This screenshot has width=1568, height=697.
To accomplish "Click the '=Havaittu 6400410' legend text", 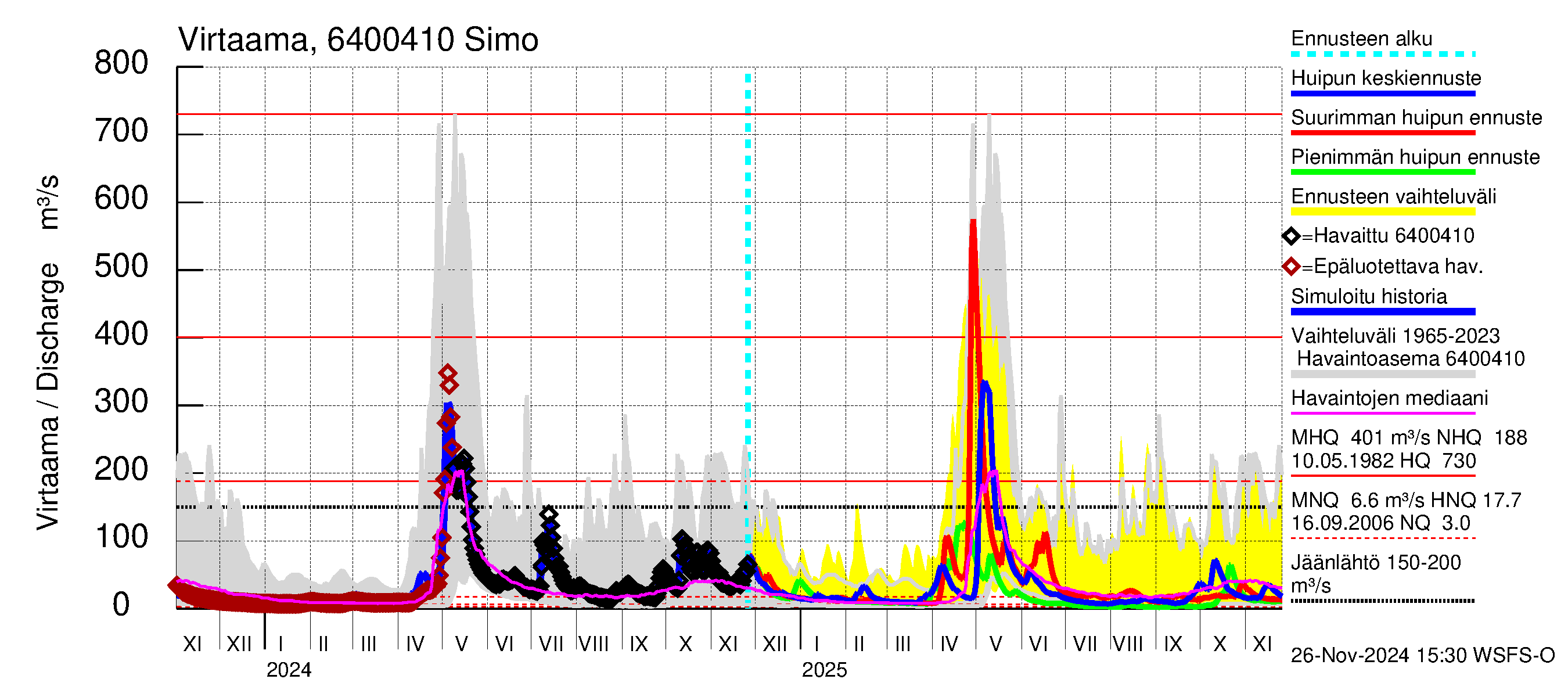I will pyautogui.click(x=1388, y=236).
